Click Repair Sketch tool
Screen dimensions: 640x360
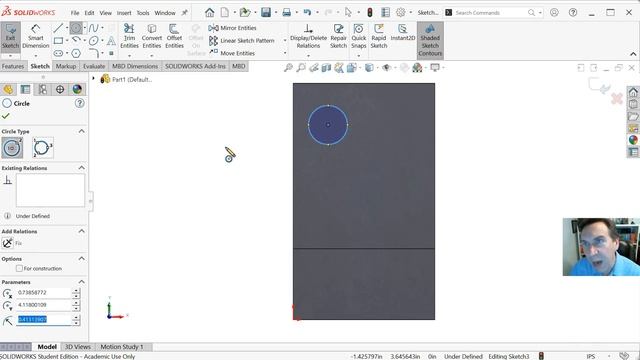pyautogui.click(x=338, y=36)
